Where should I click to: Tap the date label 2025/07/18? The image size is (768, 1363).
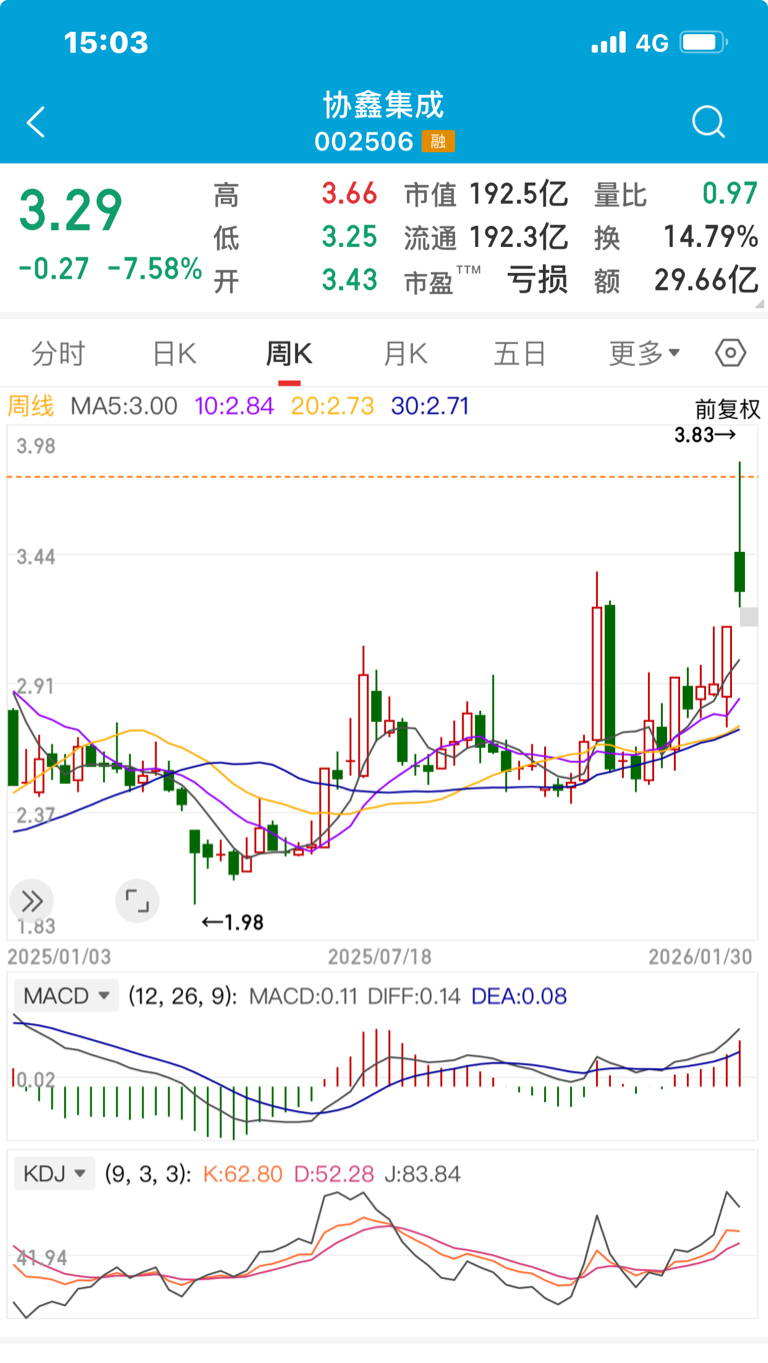point(380,957)
